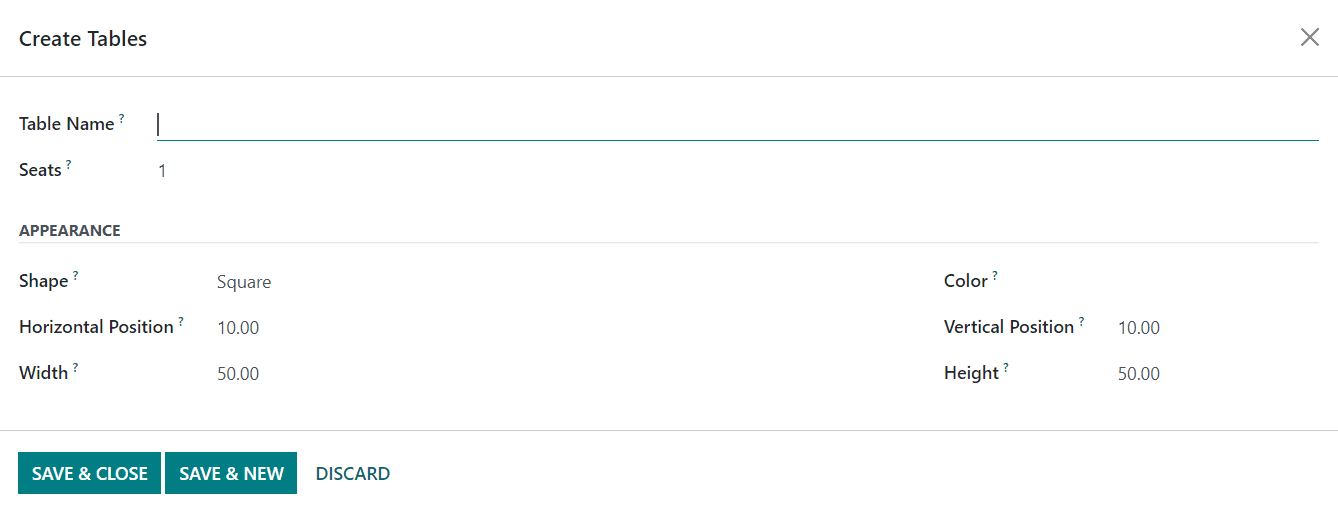
Task: Click the Horizontal Position help icon
Action: click(181, 321)
